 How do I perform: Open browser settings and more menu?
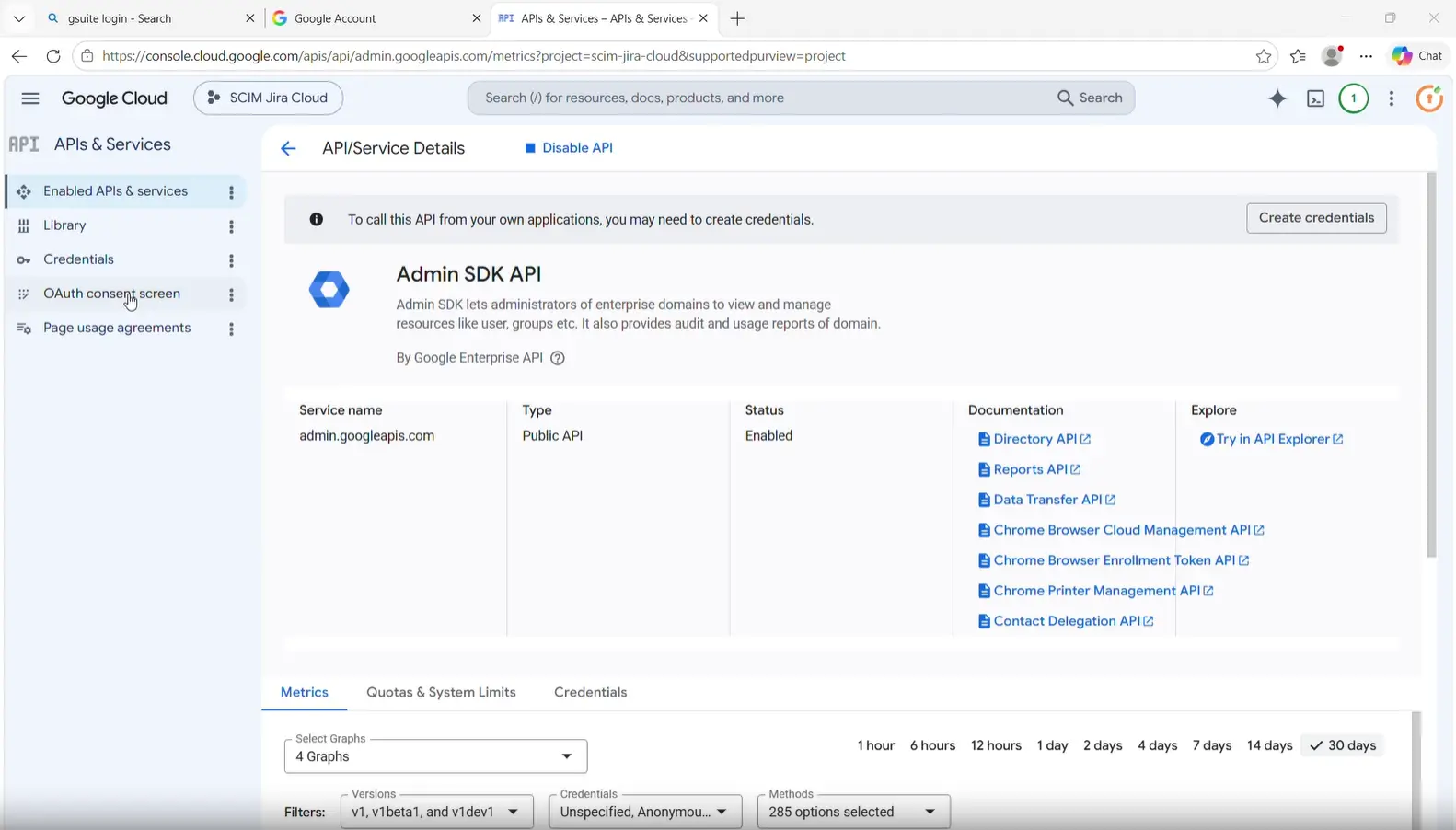click(1366, 56)
